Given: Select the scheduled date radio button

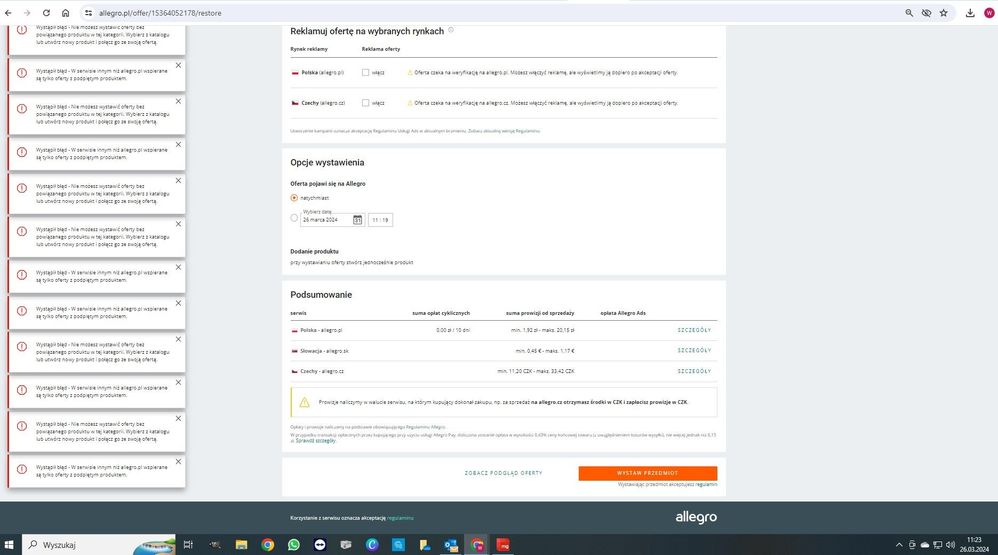Looking at the screenshot, I should [294, 218].
